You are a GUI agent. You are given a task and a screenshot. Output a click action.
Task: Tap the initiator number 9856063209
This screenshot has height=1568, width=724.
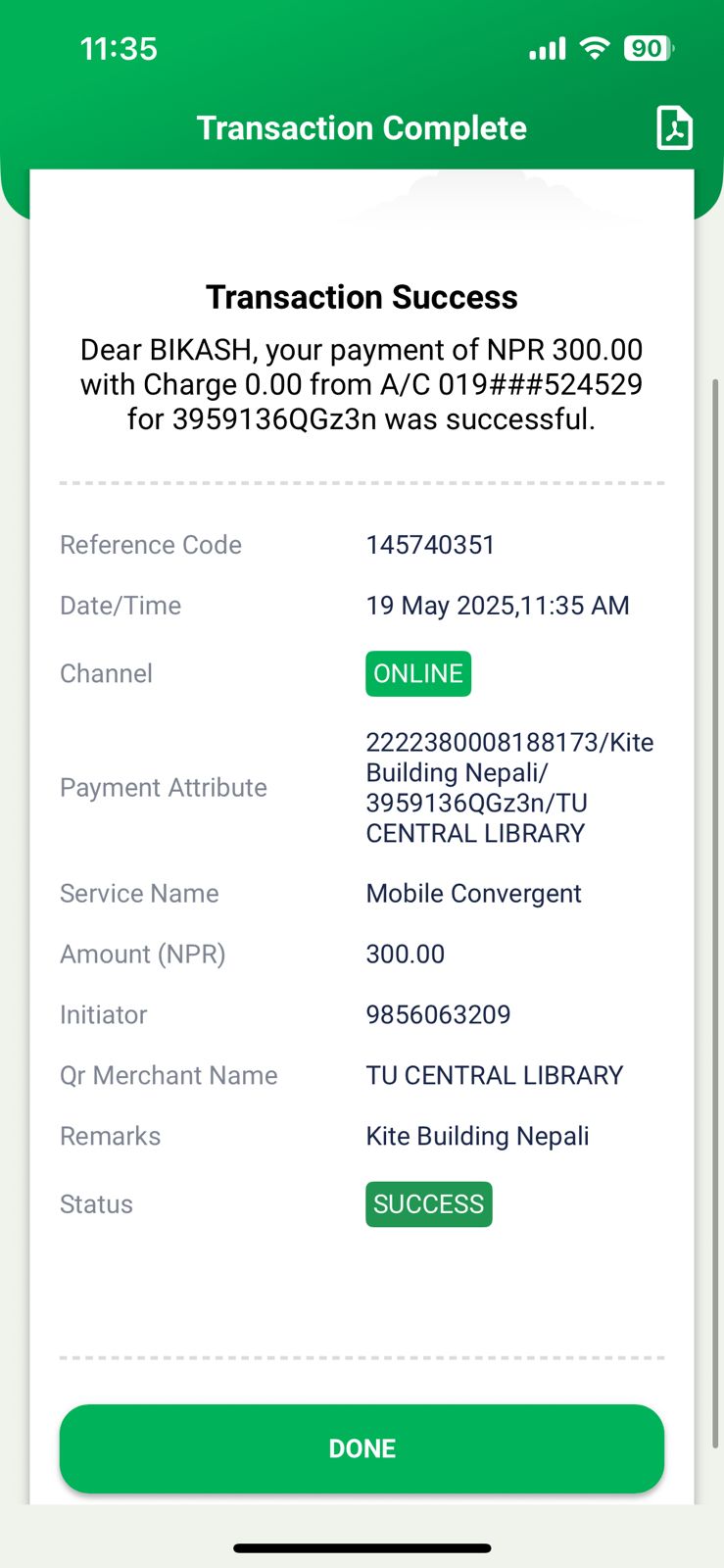tap(438, 1014)
